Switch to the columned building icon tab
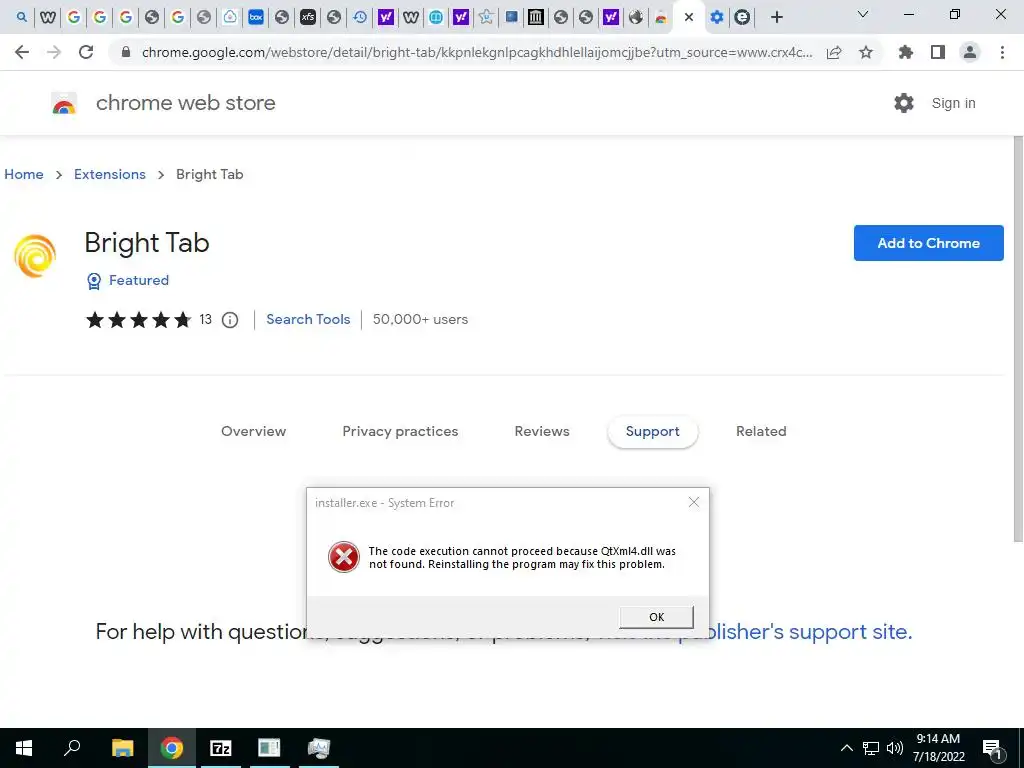 536,17
